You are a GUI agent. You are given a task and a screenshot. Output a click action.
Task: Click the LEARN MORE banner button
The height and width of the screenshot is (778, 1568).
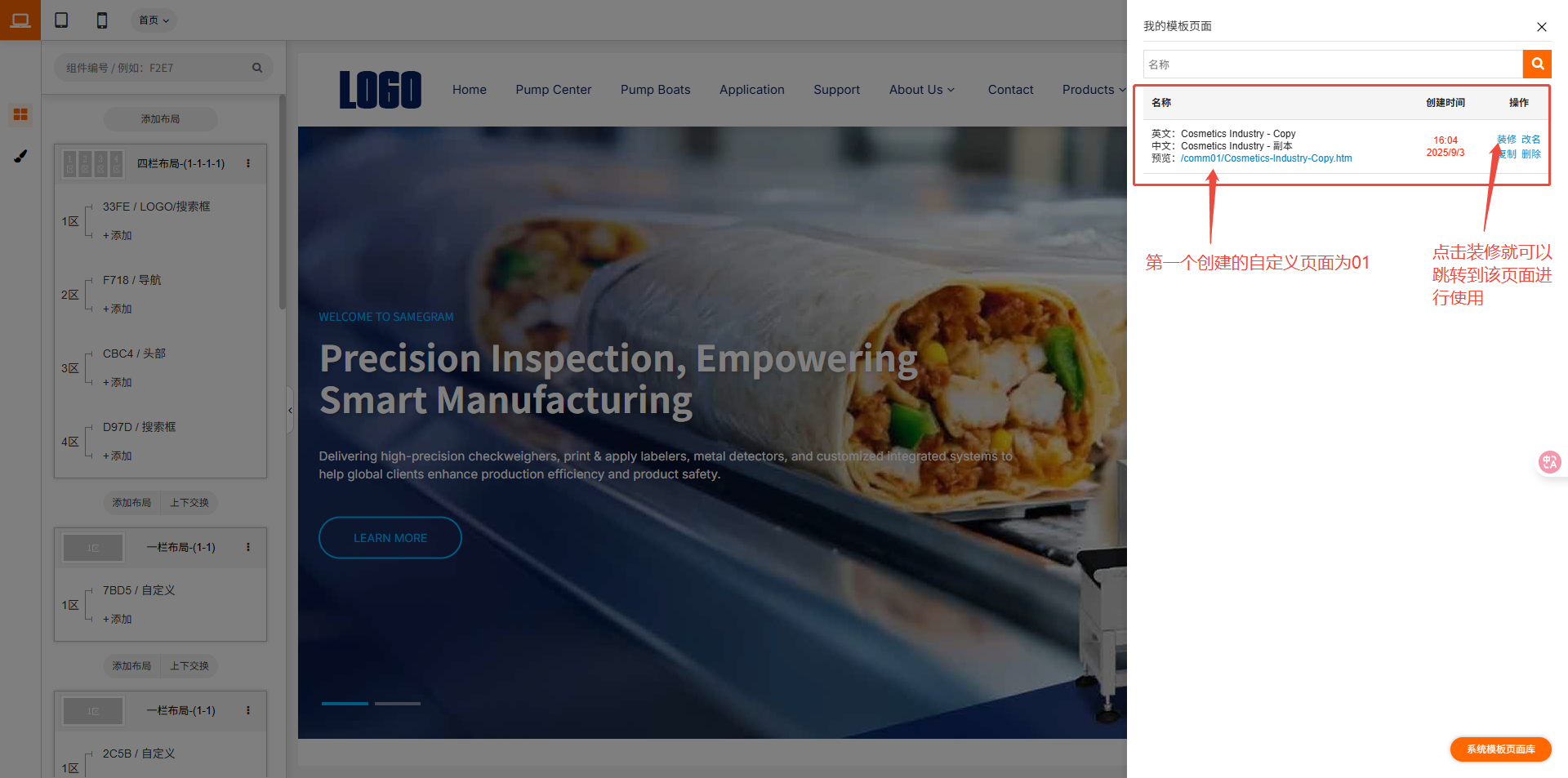point(390,538)
